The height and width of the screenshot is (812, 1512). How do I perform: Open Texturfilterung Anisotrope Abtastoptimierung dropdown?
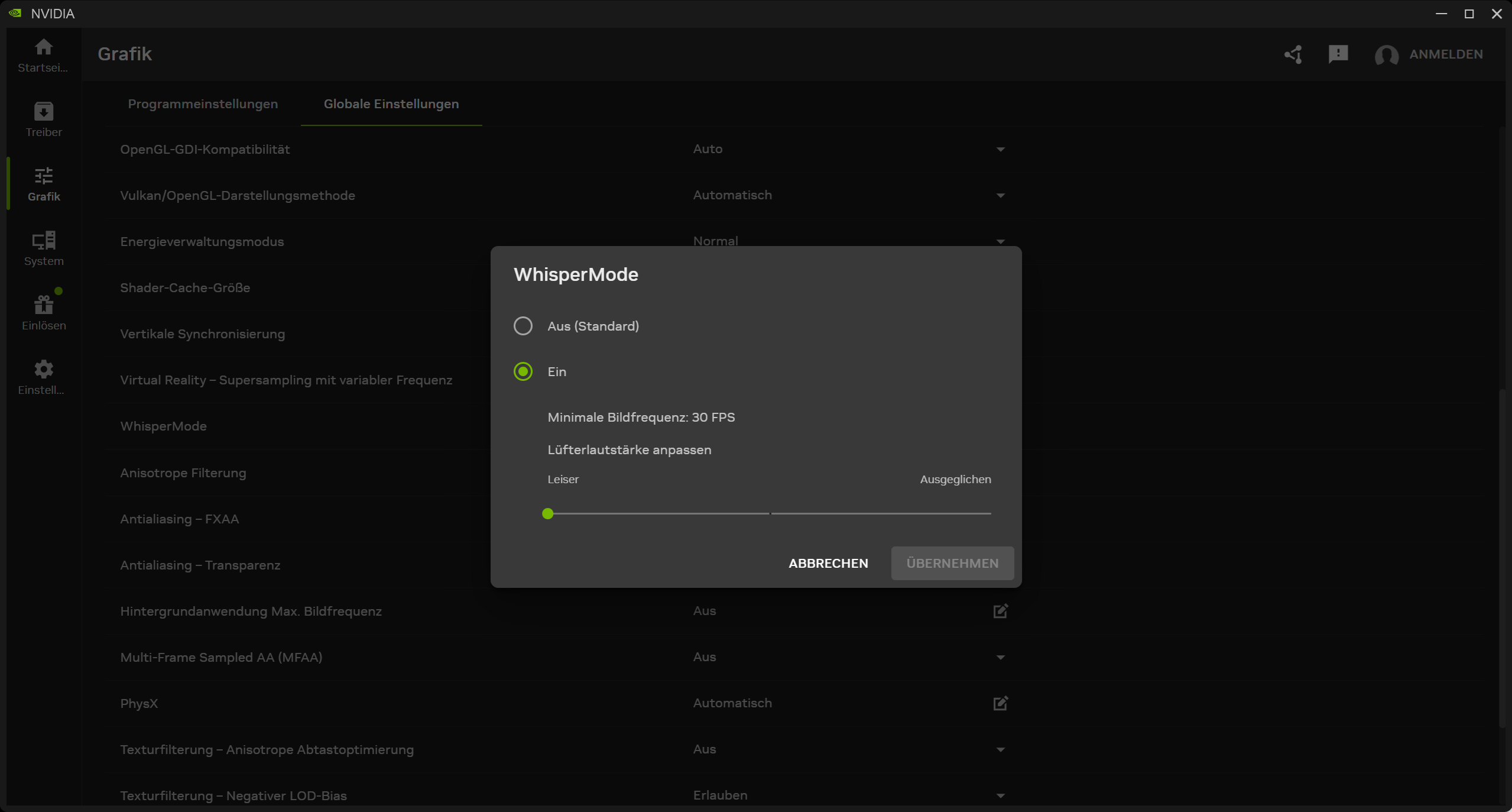click(1000, 750)
